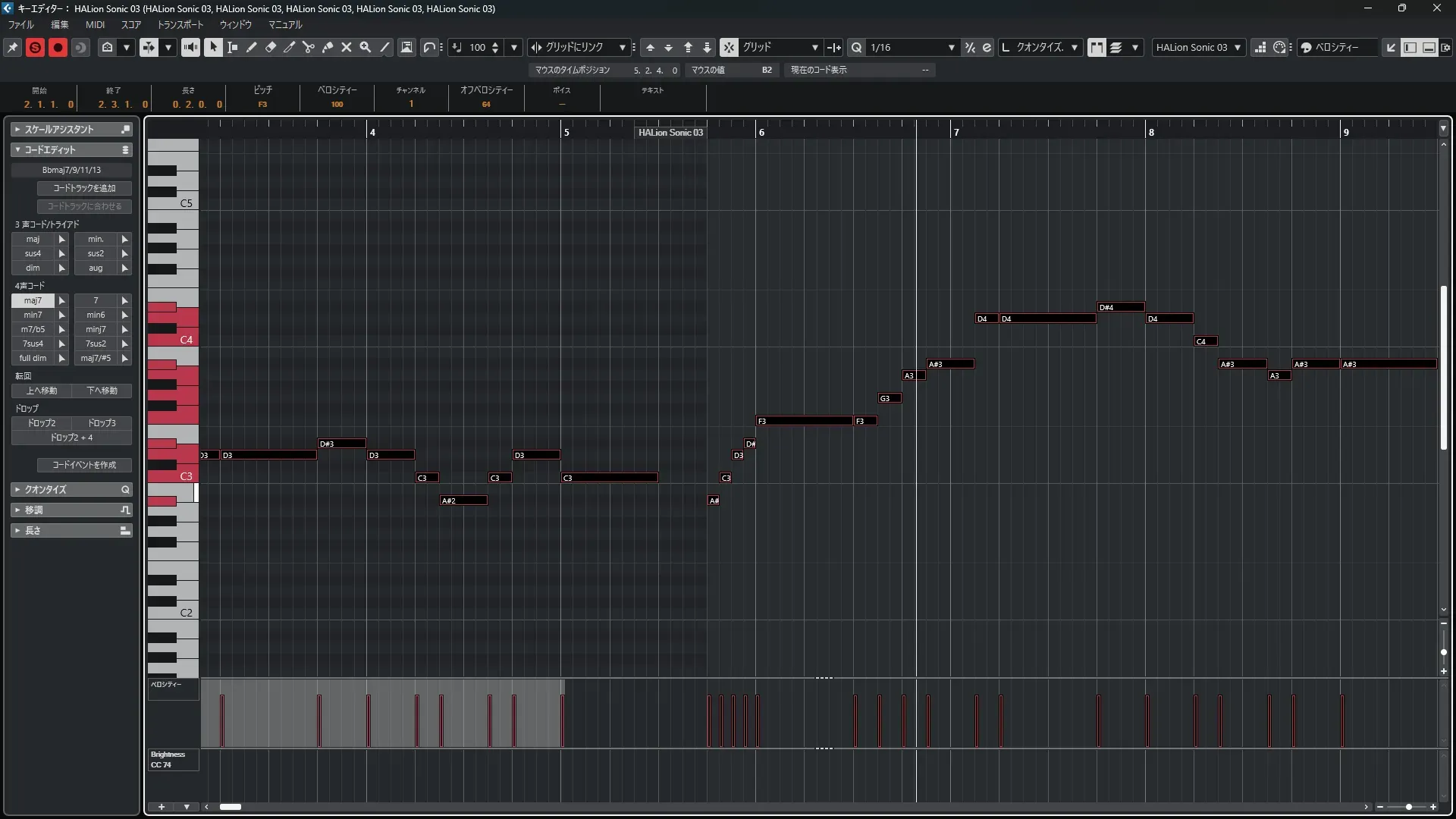Open the グリッドにリンク dropdown
This screenshot has height=819, width=1456.
click(622, 47)
